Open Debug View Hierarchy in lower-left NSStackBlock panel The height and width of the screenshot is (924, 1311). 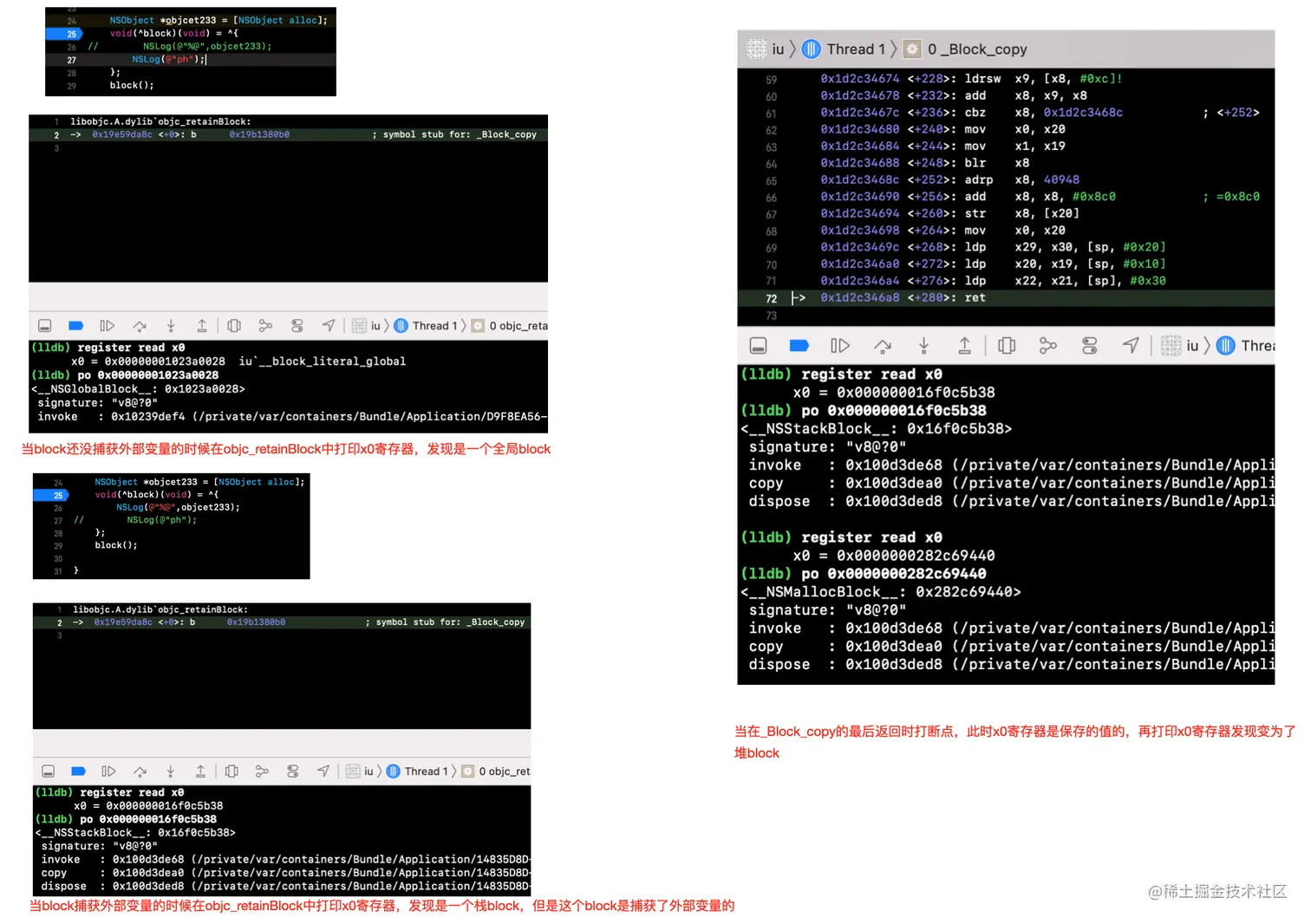[x=232, y=771]
